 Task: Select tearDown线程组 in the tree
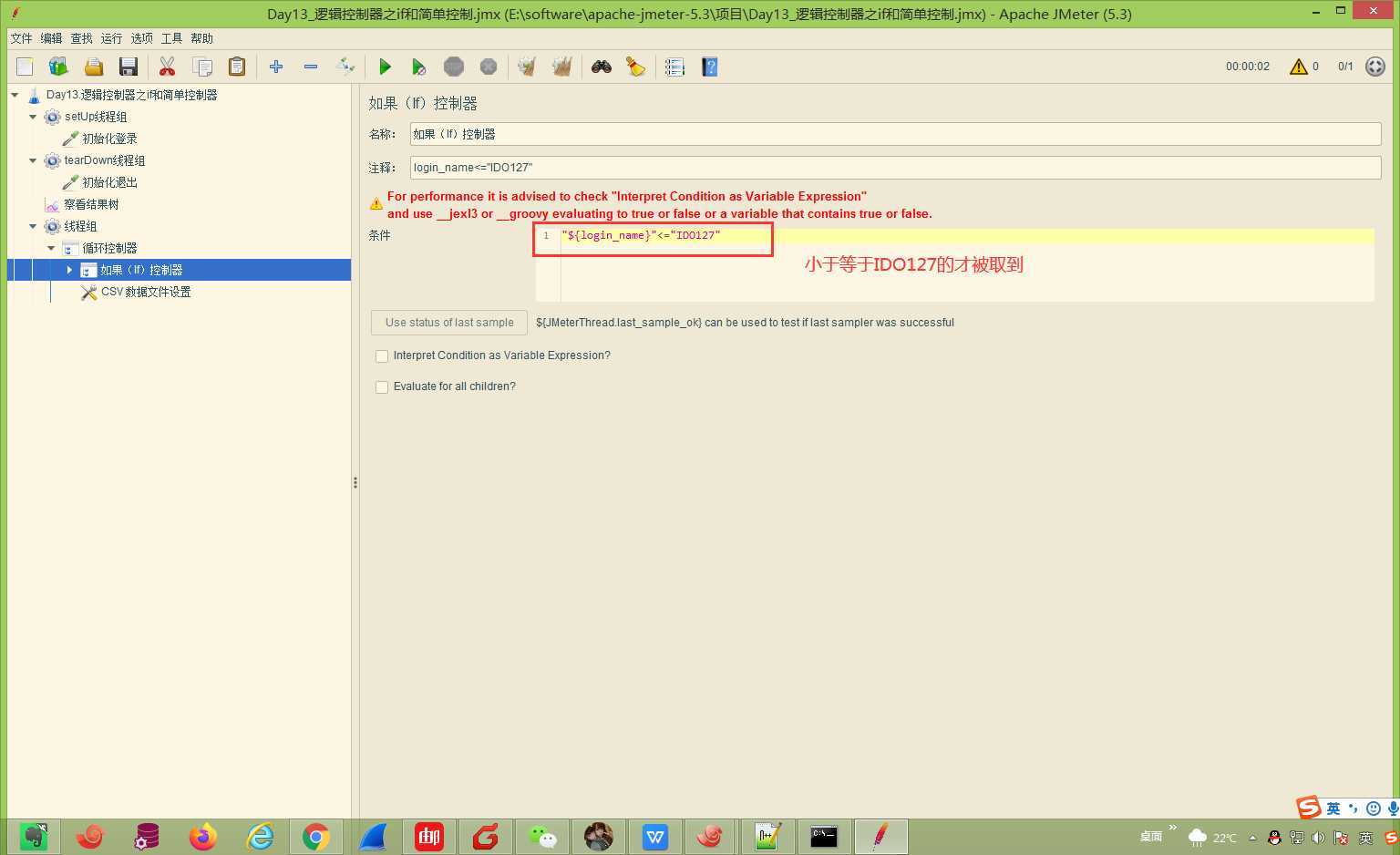(105, 160)
